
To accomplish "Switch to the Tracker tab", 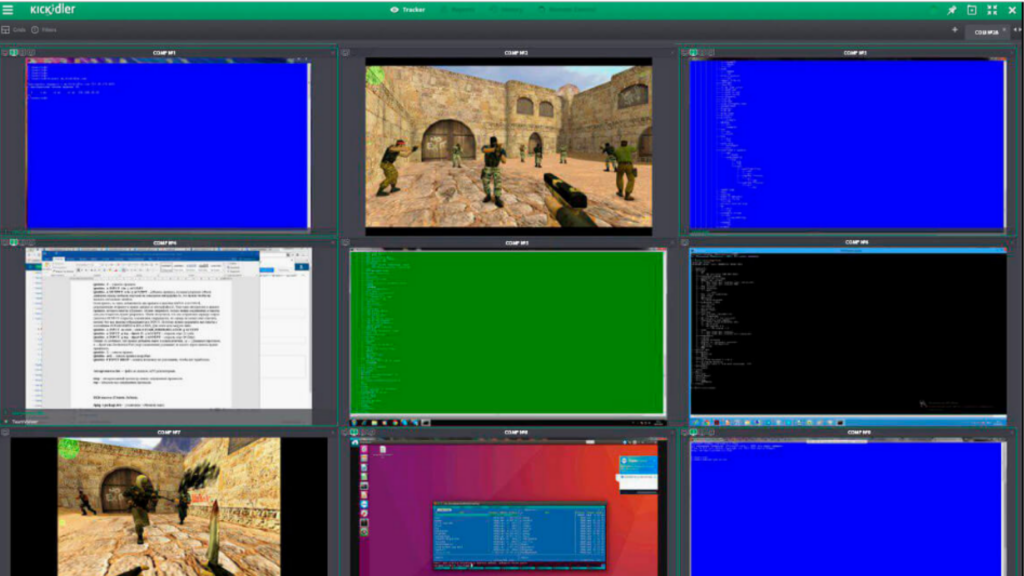I will pos(408,10).
